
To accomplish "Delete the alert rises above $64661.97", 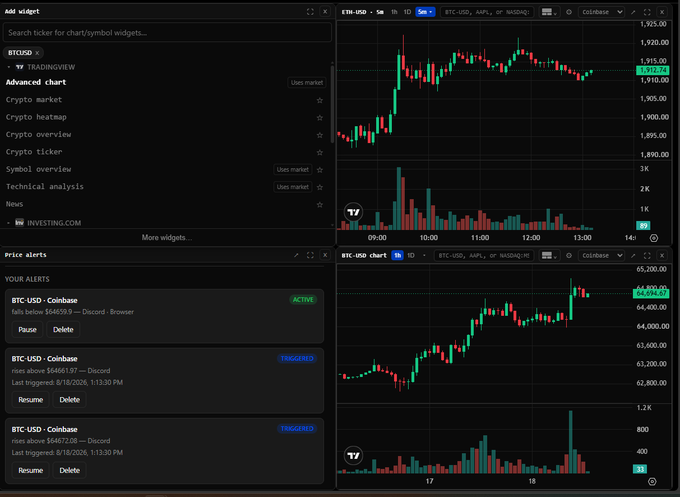I will tap(69, 400).
